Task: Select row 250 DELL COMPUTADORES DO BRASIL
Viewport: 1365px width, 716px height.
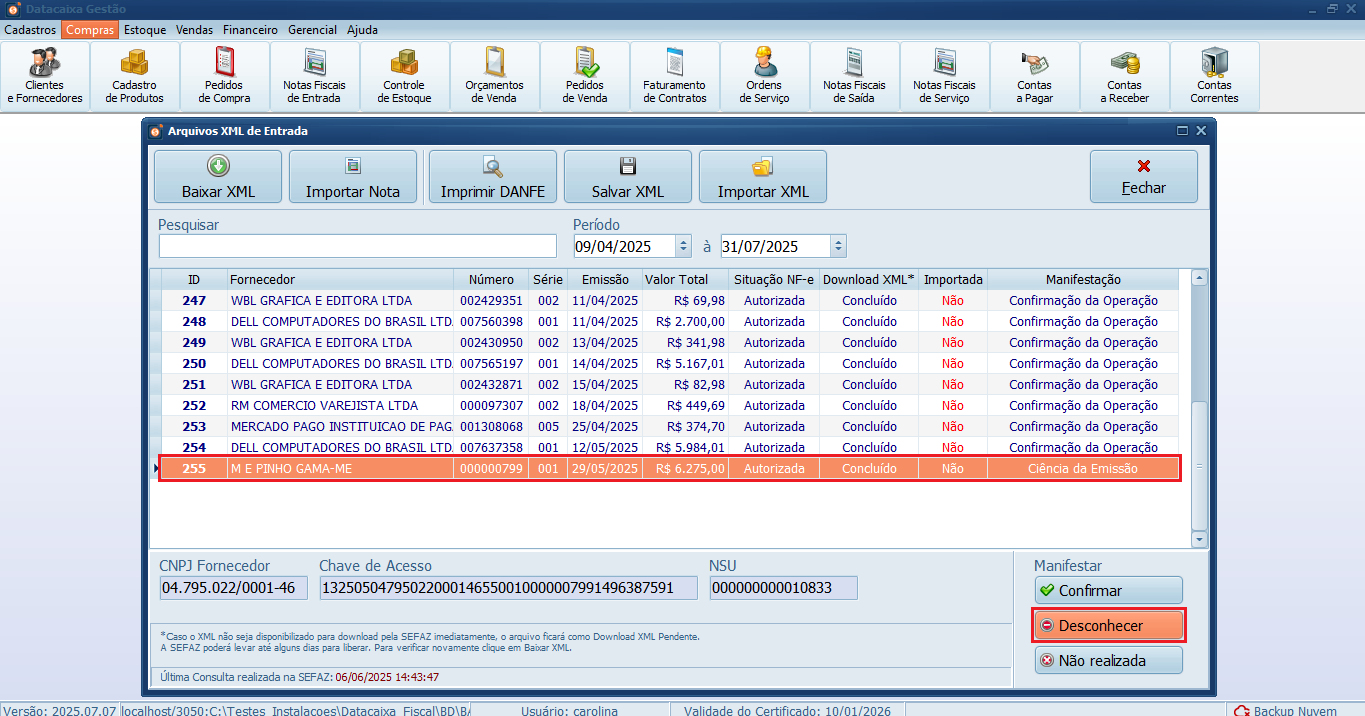Action: 340,364
